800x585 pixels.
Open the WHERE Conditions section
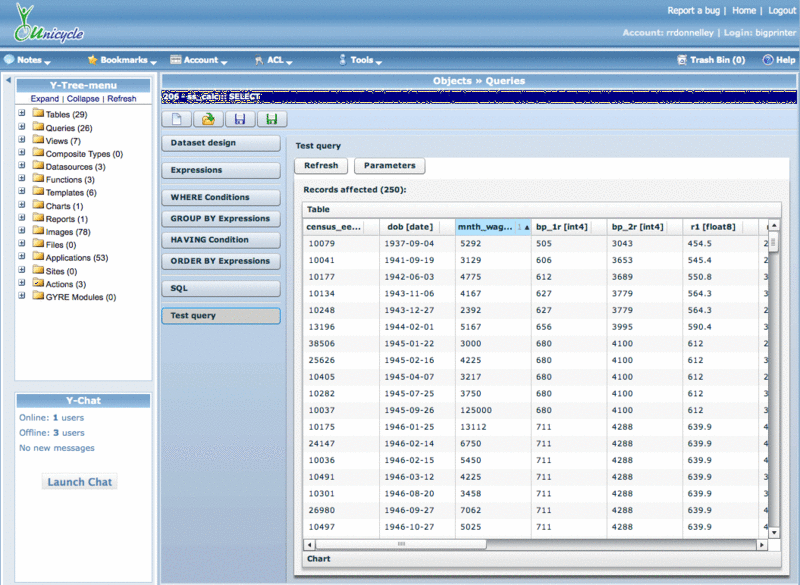[x=220, y=197]
